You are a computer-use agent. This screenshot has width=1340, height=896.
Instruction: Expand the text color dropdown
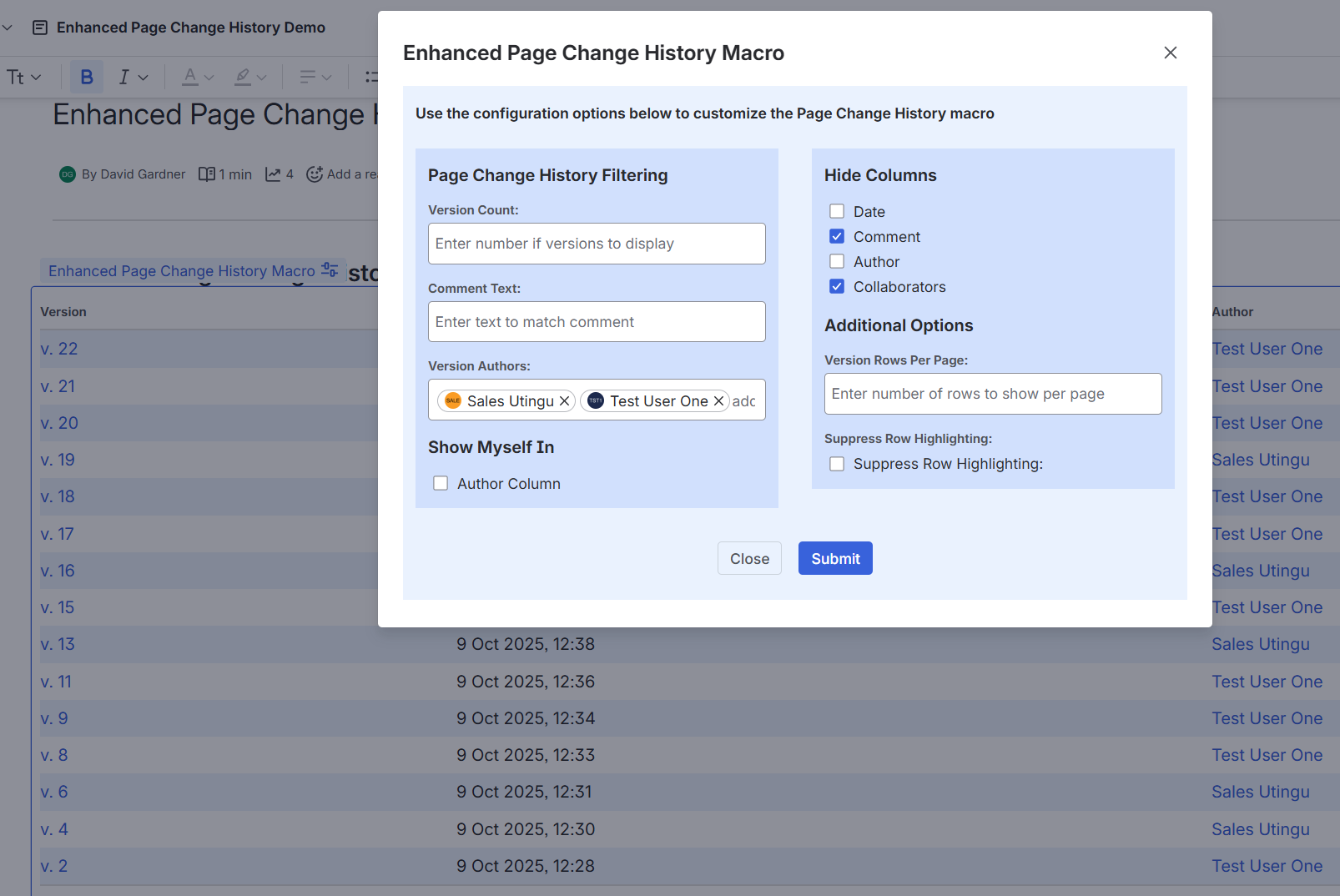209,77
